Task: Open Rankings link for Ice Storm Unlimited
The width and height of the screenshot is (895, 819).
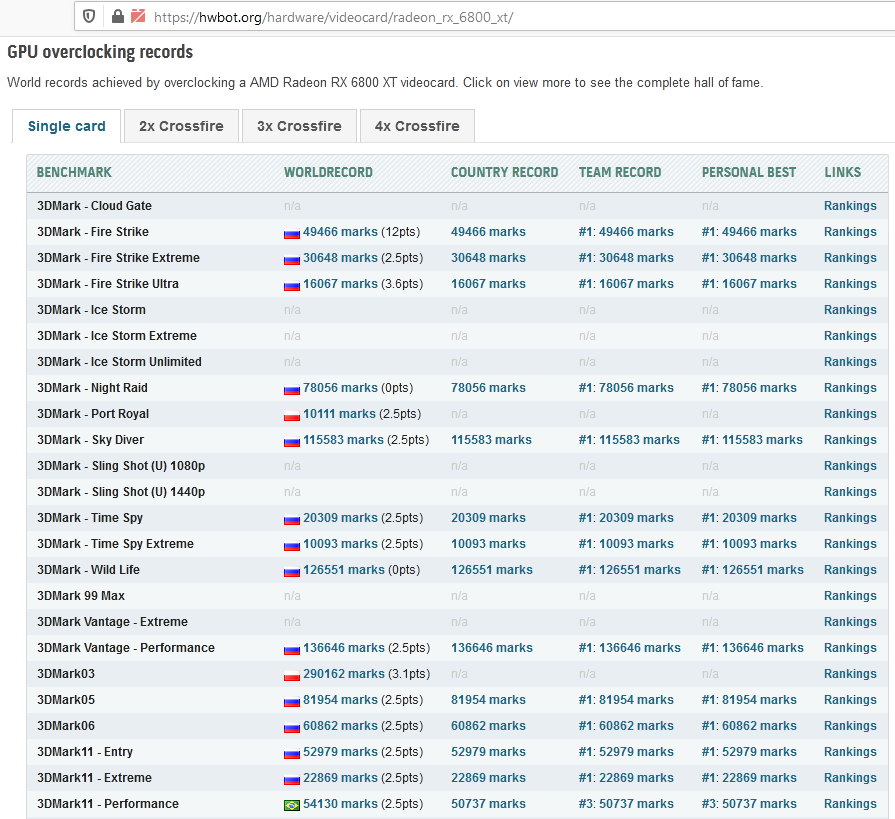Action: (x=850, y=362)
